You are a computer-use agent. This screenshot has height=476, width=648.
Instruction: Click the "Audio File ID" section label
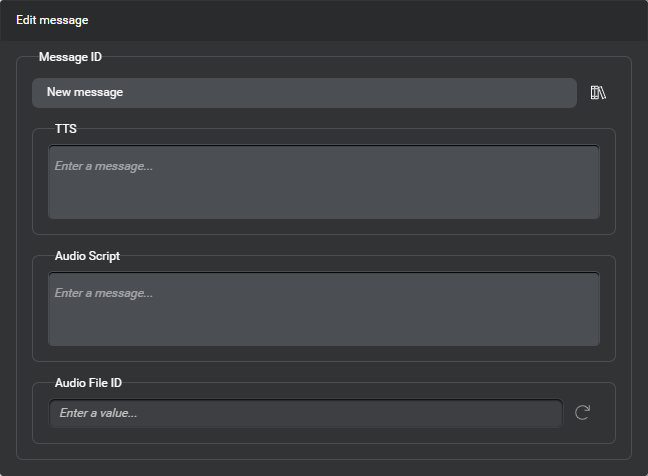(88, 383)
